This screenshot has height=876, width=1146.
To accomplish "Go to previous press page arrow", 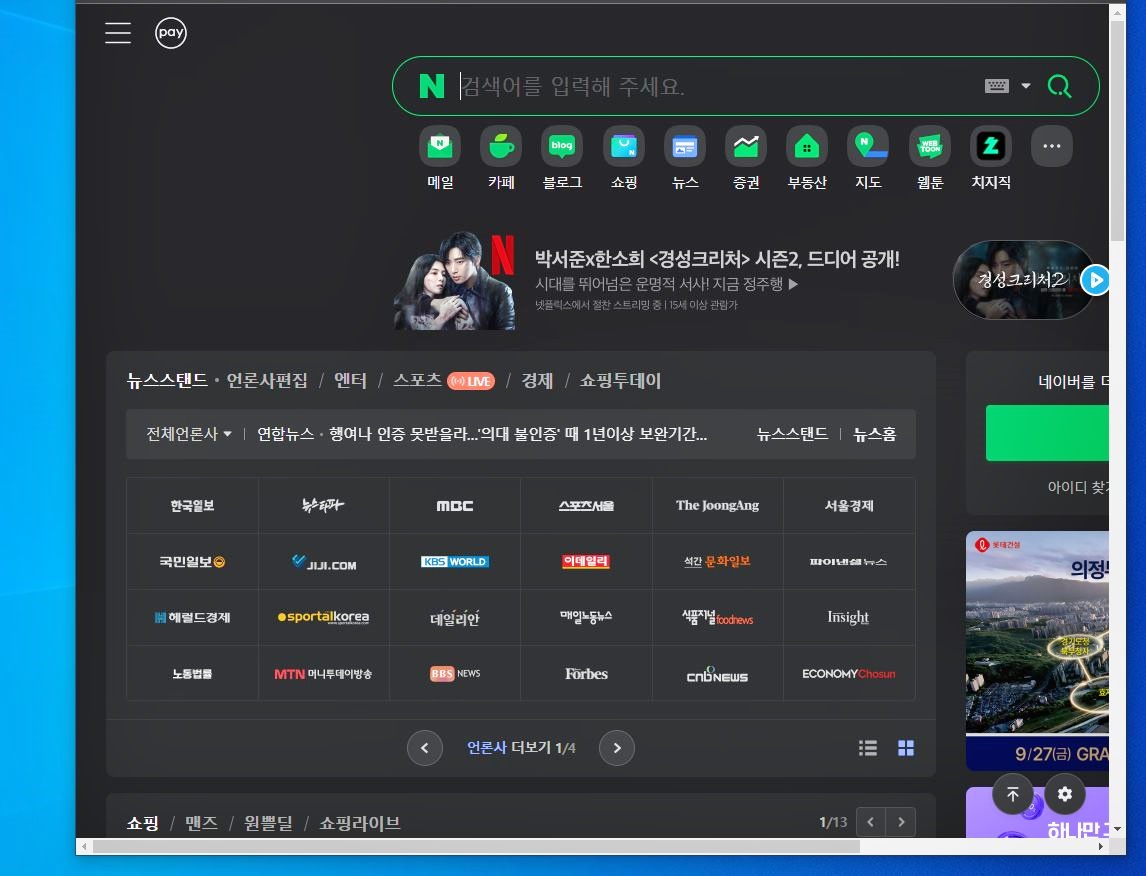I will [x=425, y=748].
